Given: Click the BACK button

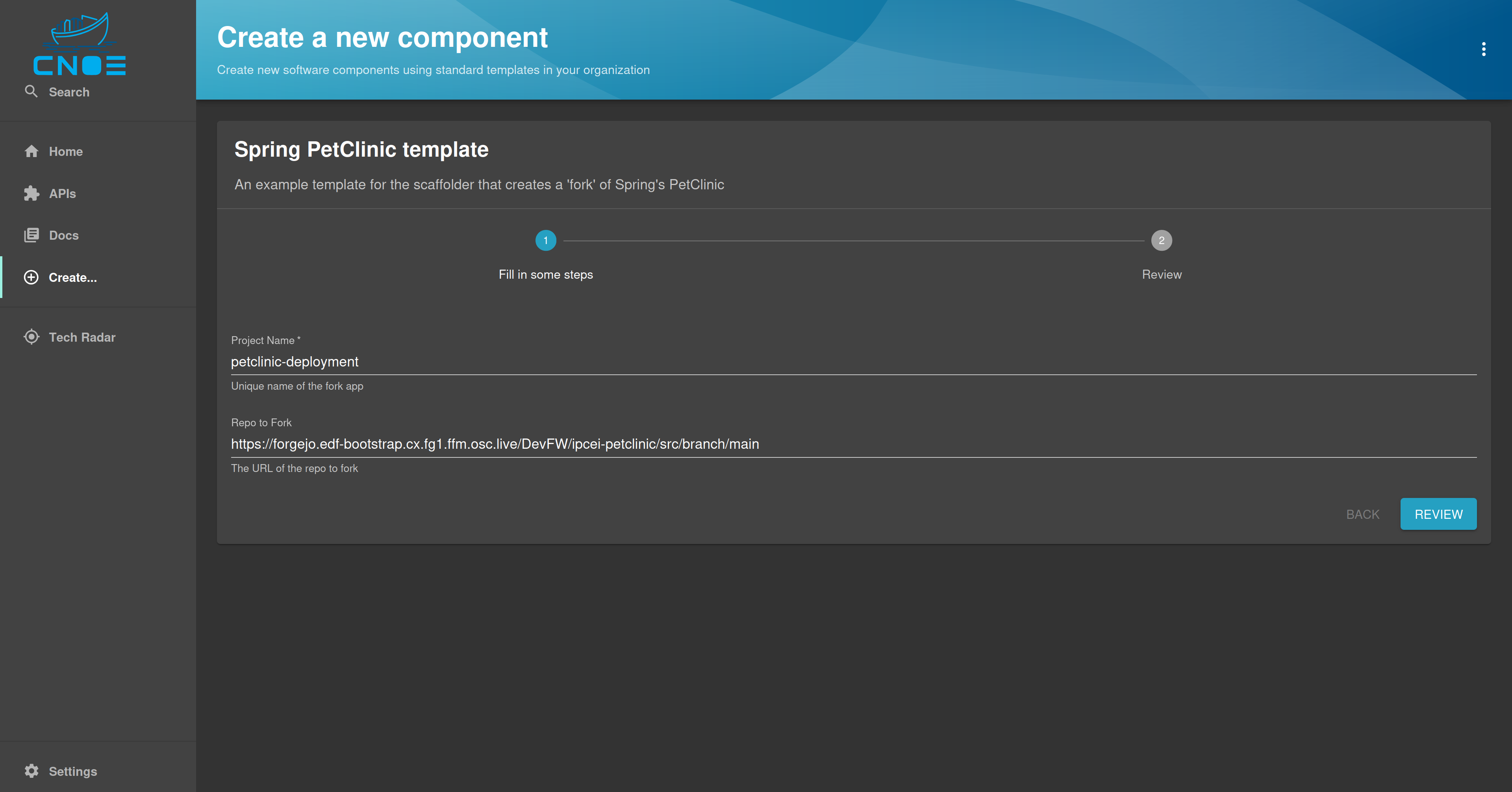Looking at the screenshot, I should [1362, 514].
